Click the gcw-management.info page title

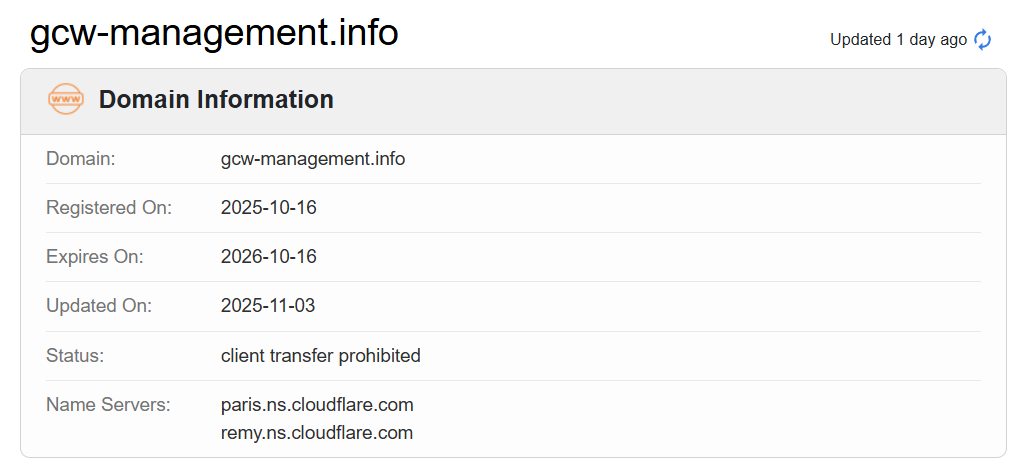[214, 34]
